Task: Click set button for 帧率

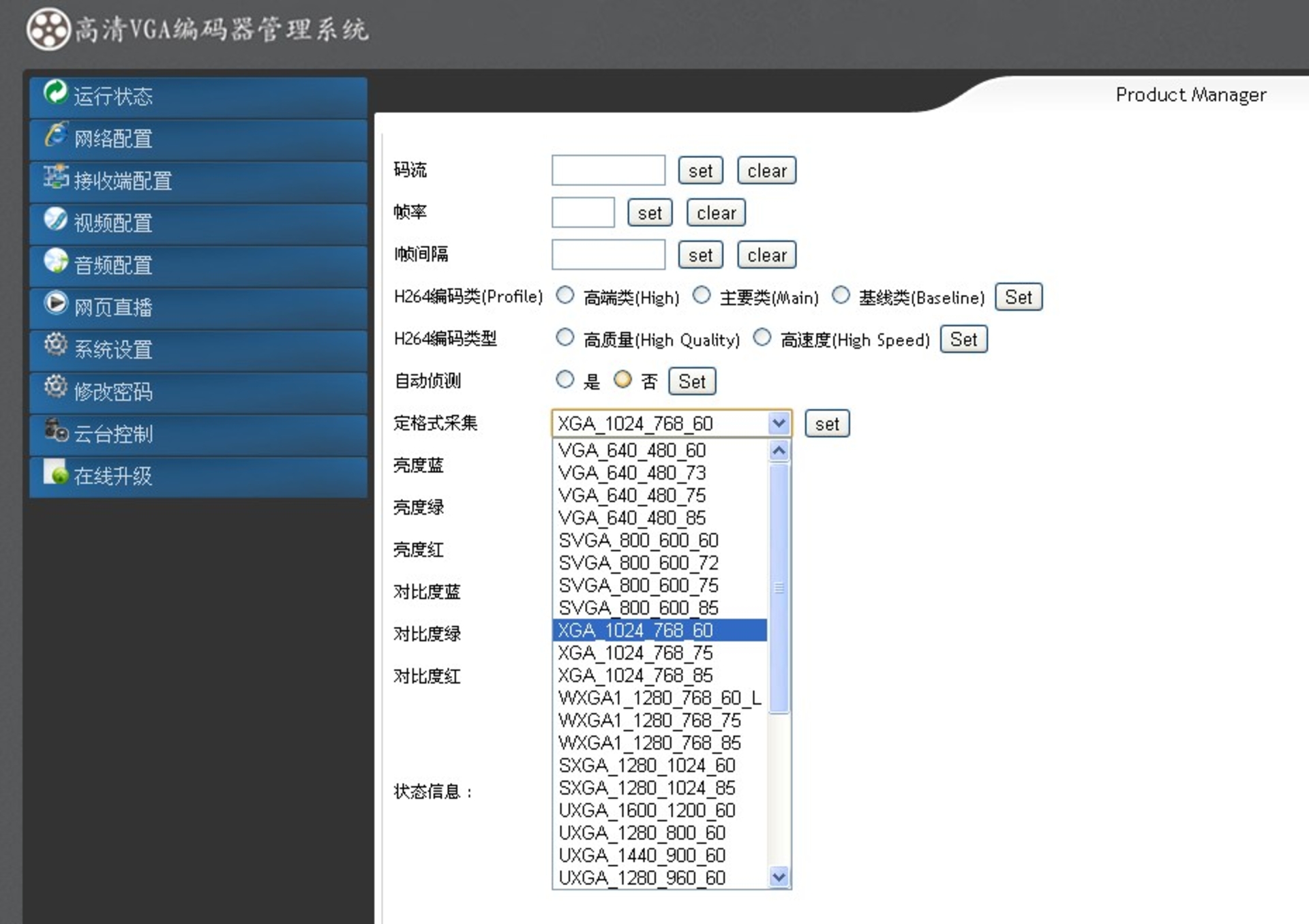Action: (x=650, y=213)
